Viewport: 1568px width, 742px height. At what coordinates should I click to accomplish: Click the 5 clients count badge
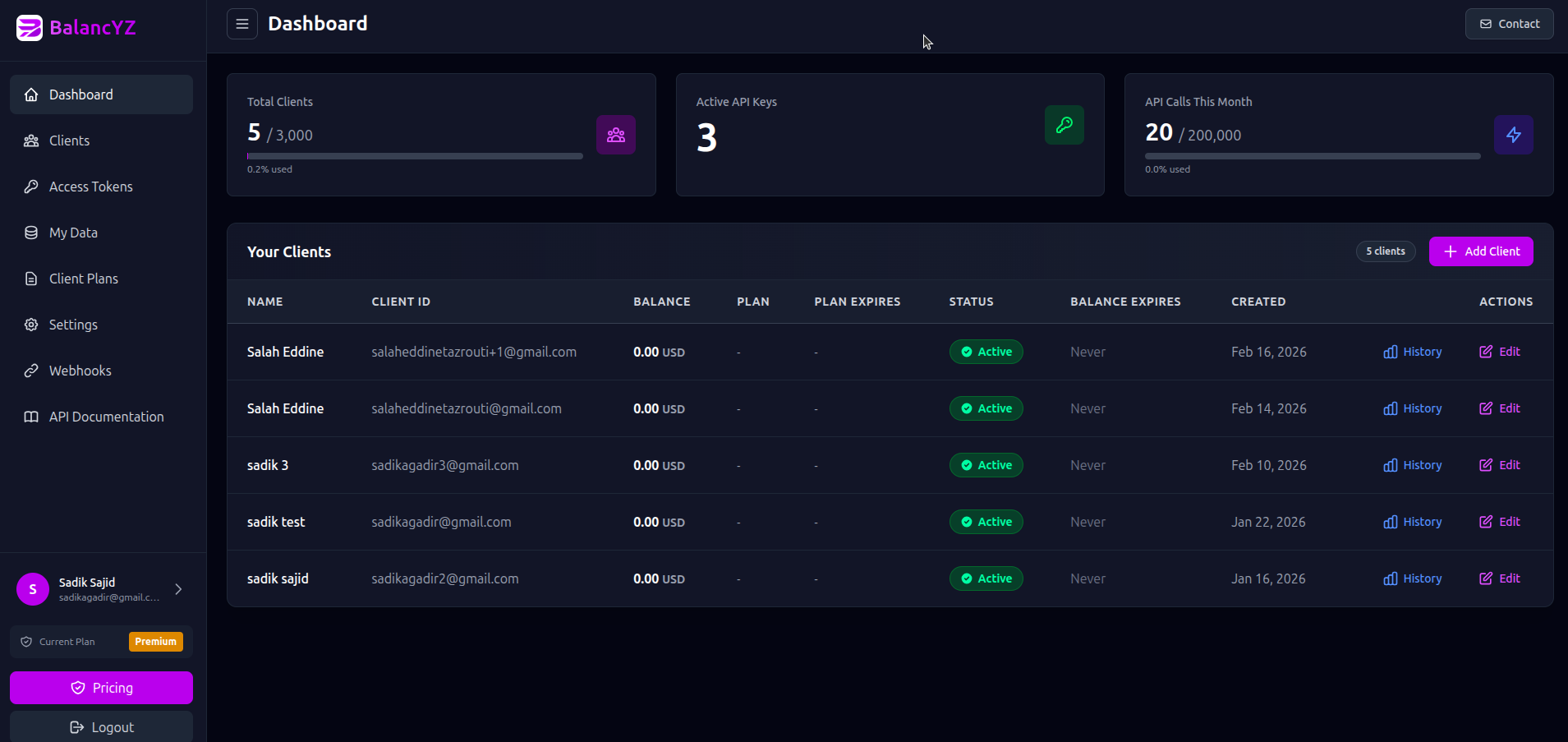[1386, 251]
